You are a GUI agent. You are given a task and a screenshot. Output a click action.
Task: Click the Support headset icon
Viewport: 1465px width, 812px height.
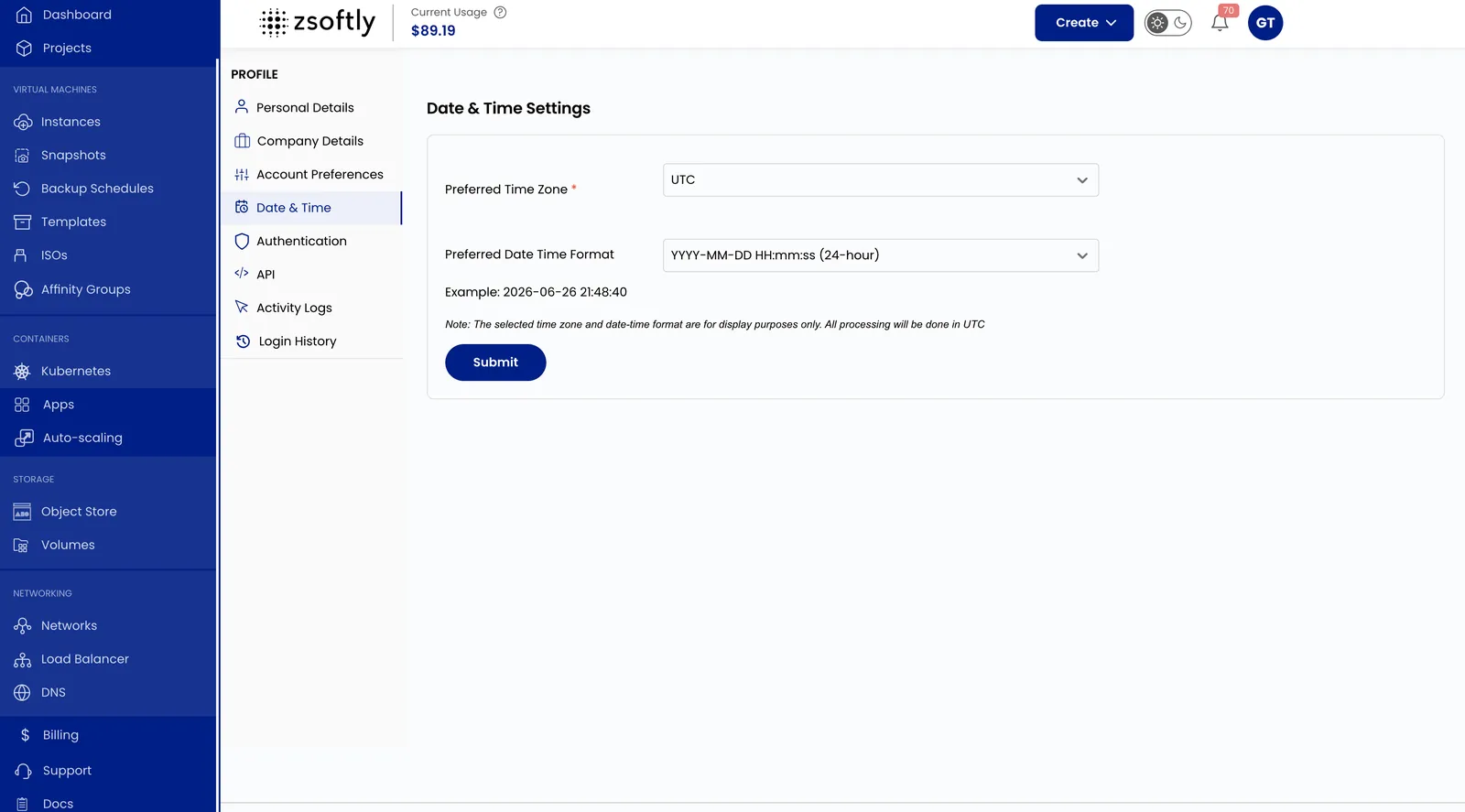pyautogui.click(x=24, y=771)
